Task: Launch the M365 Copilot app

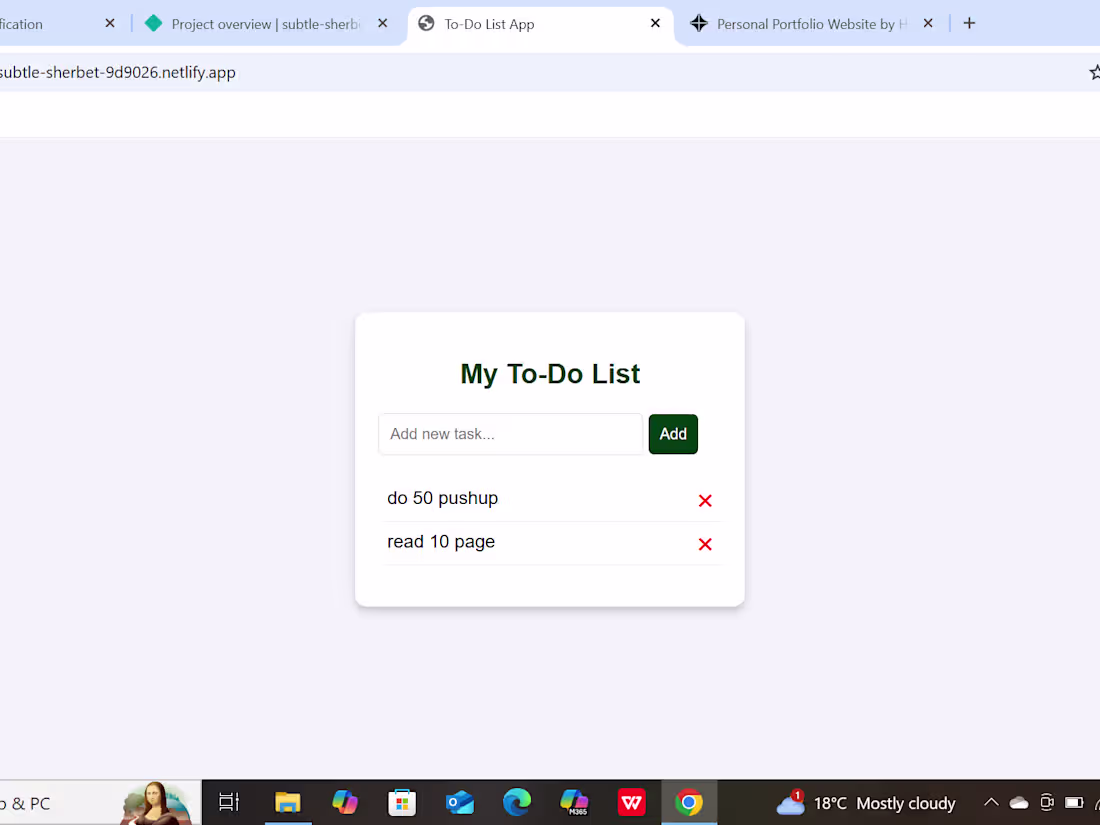Action: tap(574, 802)
